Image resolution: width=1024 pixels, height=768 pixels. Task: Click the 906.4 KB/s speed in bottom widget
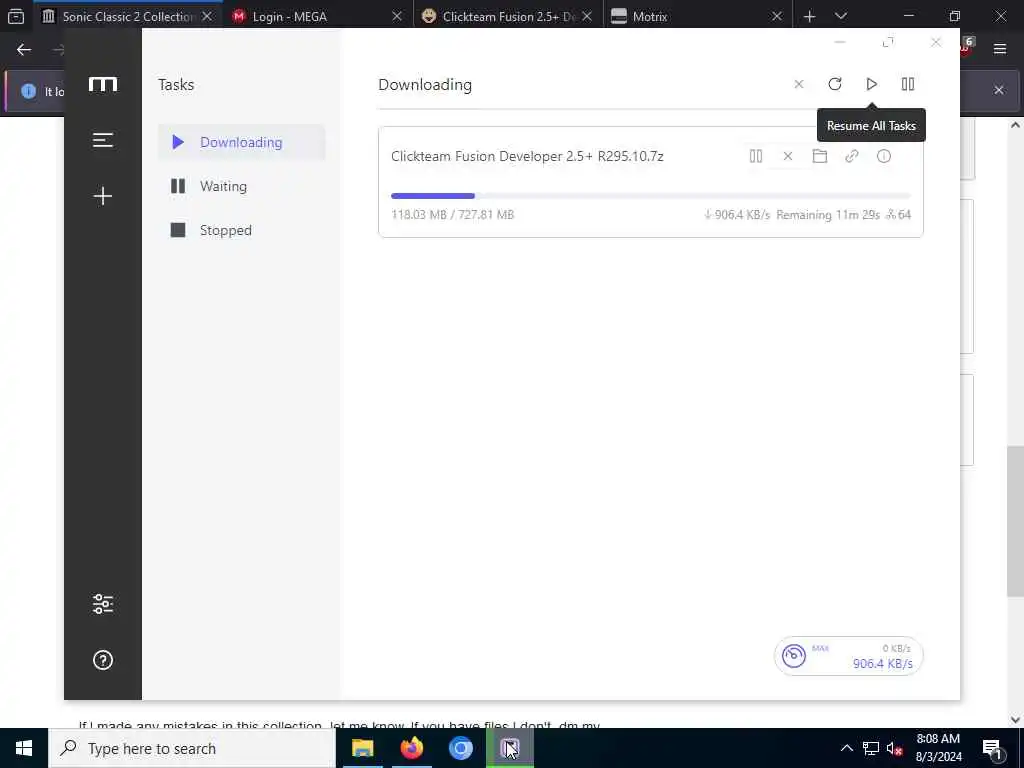(882, 664)
